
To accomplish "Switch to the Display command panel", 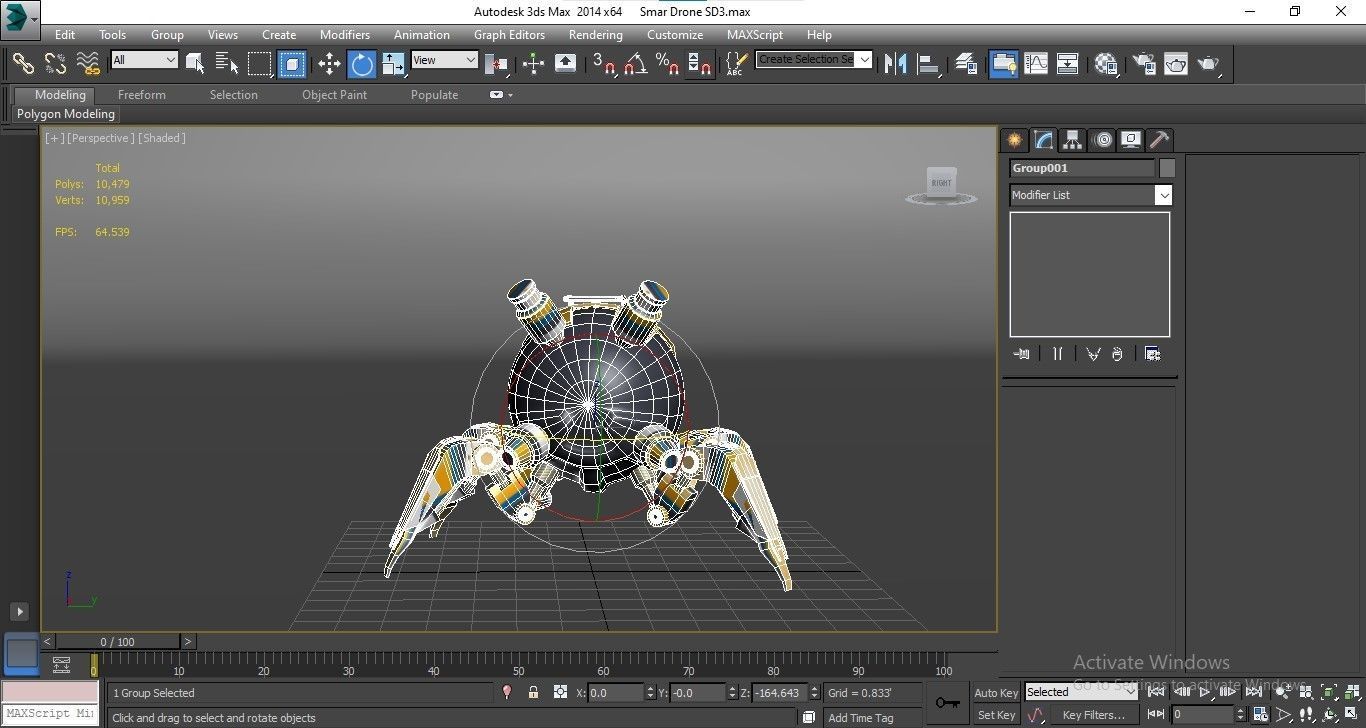I will tap(1131, 140).
